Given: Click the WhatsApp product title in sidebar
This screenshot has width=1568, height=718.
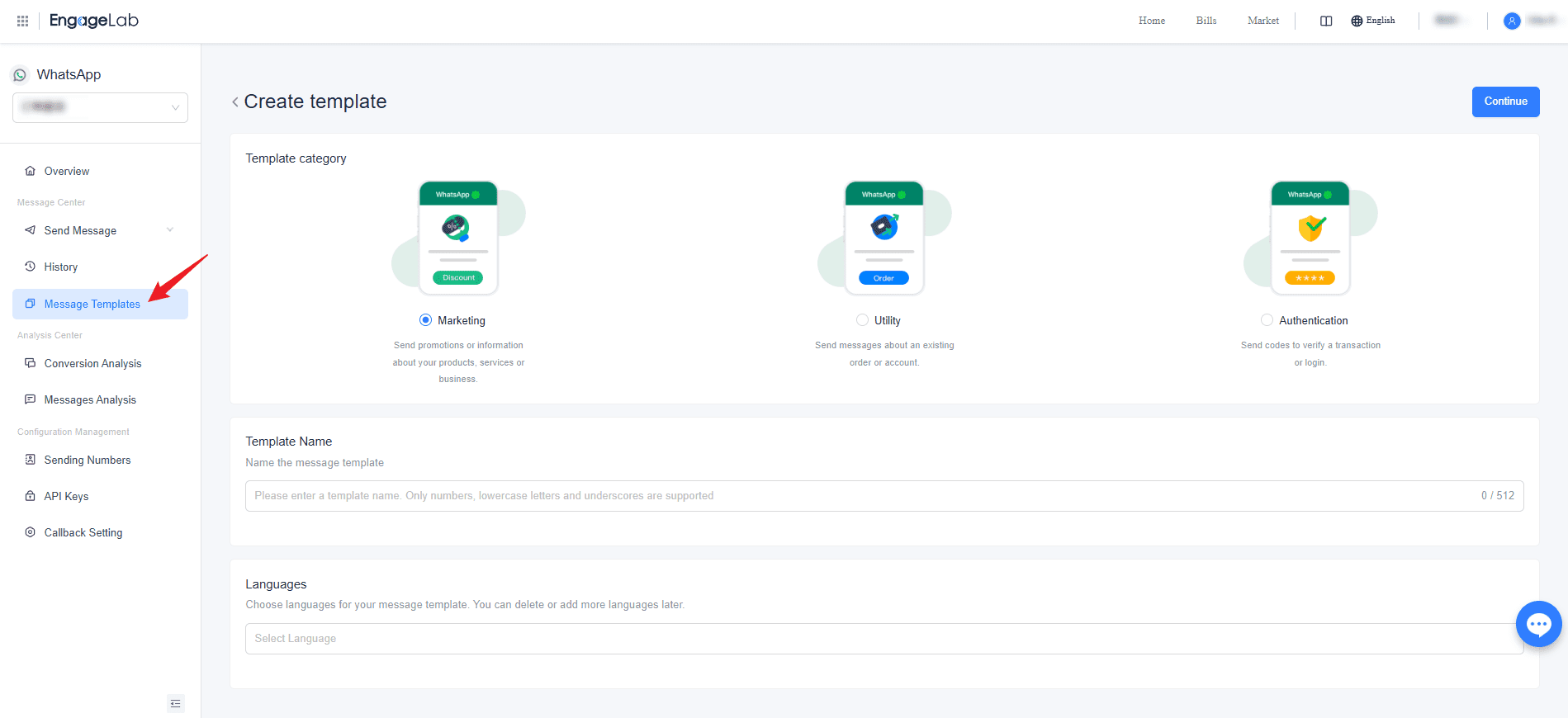Looking at the screenshot, I should tap(69, 75).
